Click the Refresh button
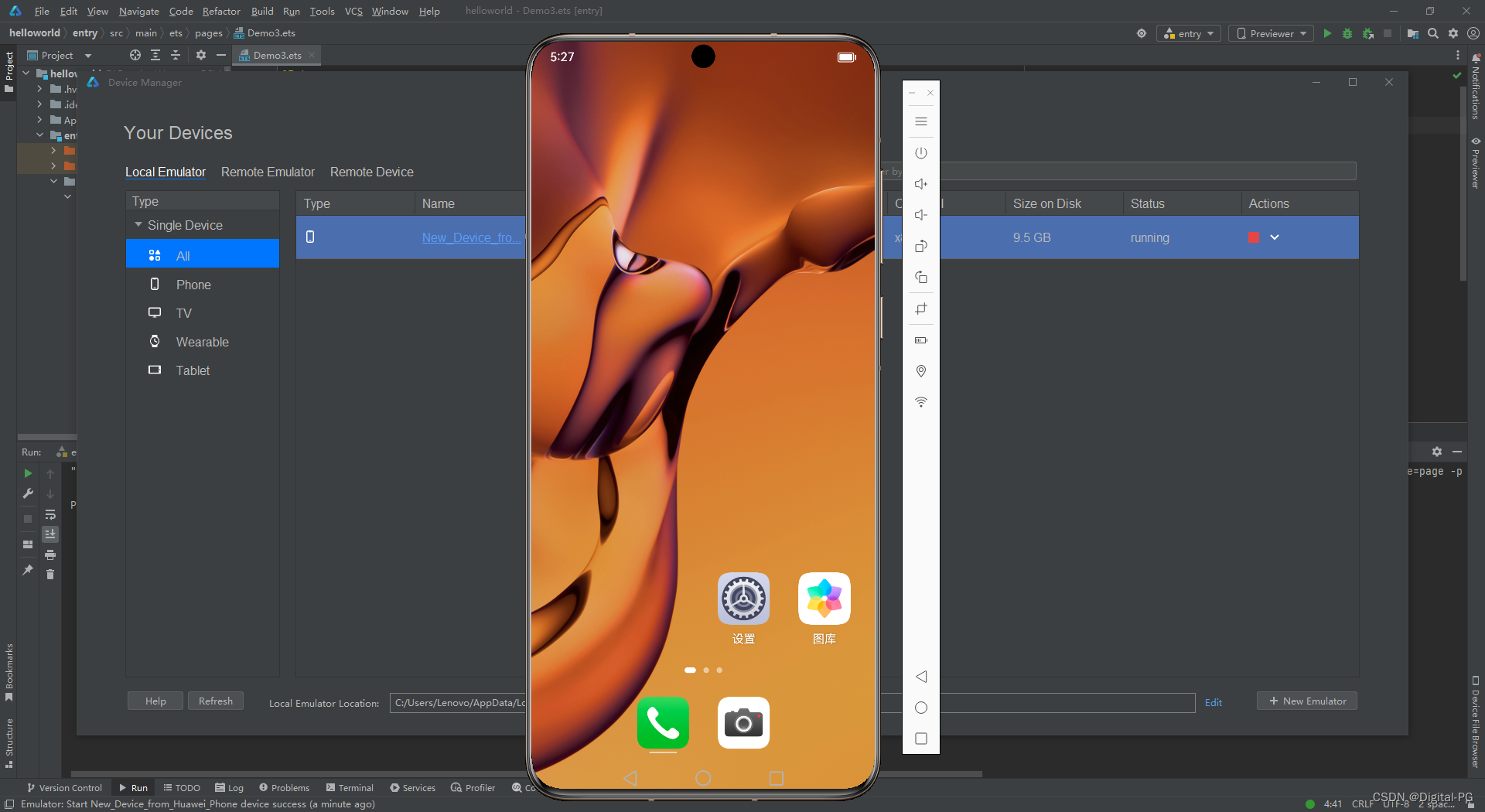1485x812 pixels. [216, 701]
